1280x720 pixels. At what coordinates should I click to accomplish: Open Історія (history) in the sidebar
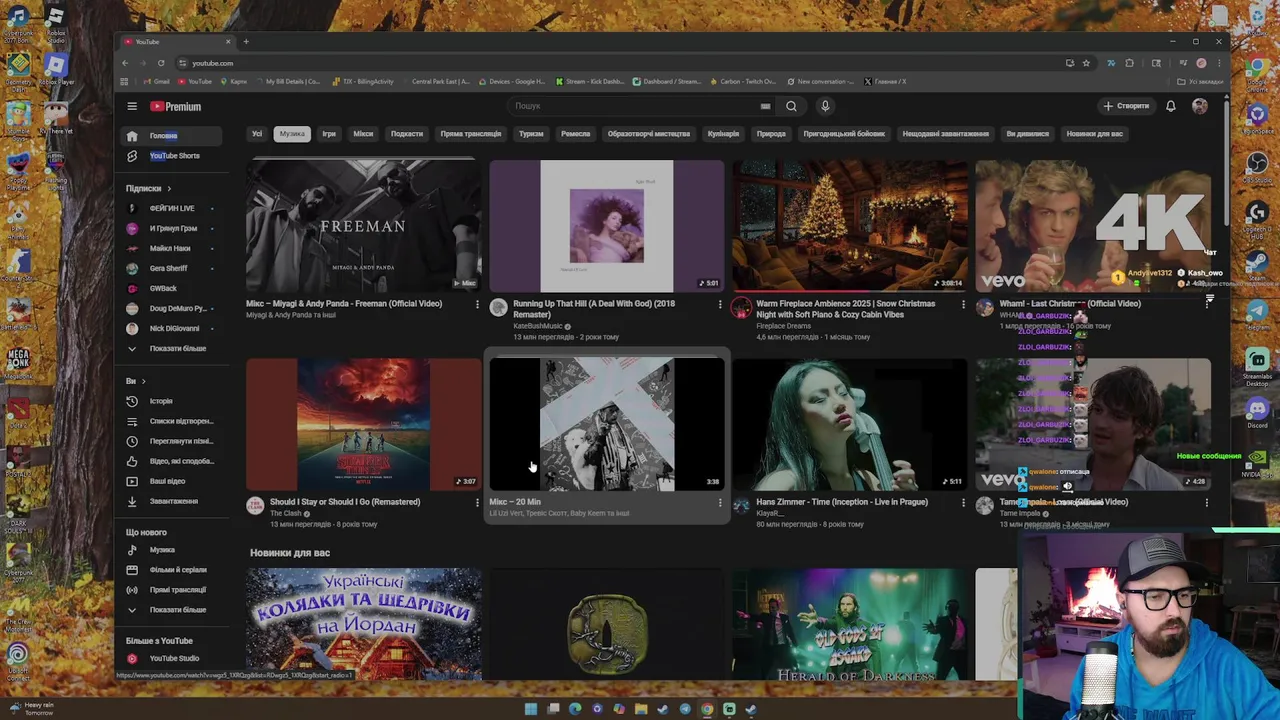click(171, 401)
